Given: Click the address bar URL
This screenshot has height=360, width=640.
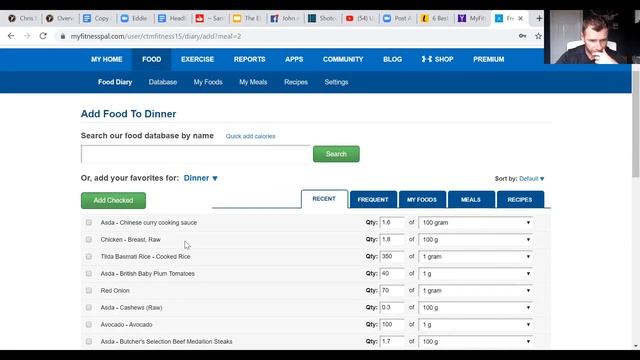Looking at the screenshot, I should click(x=156, y=36).
